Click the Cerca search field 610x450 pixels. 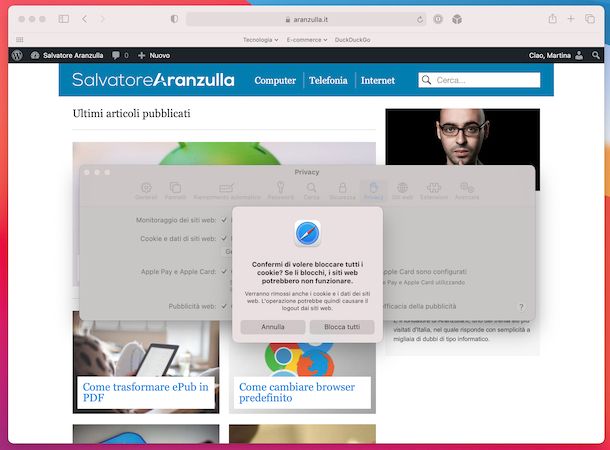[479, 80]
